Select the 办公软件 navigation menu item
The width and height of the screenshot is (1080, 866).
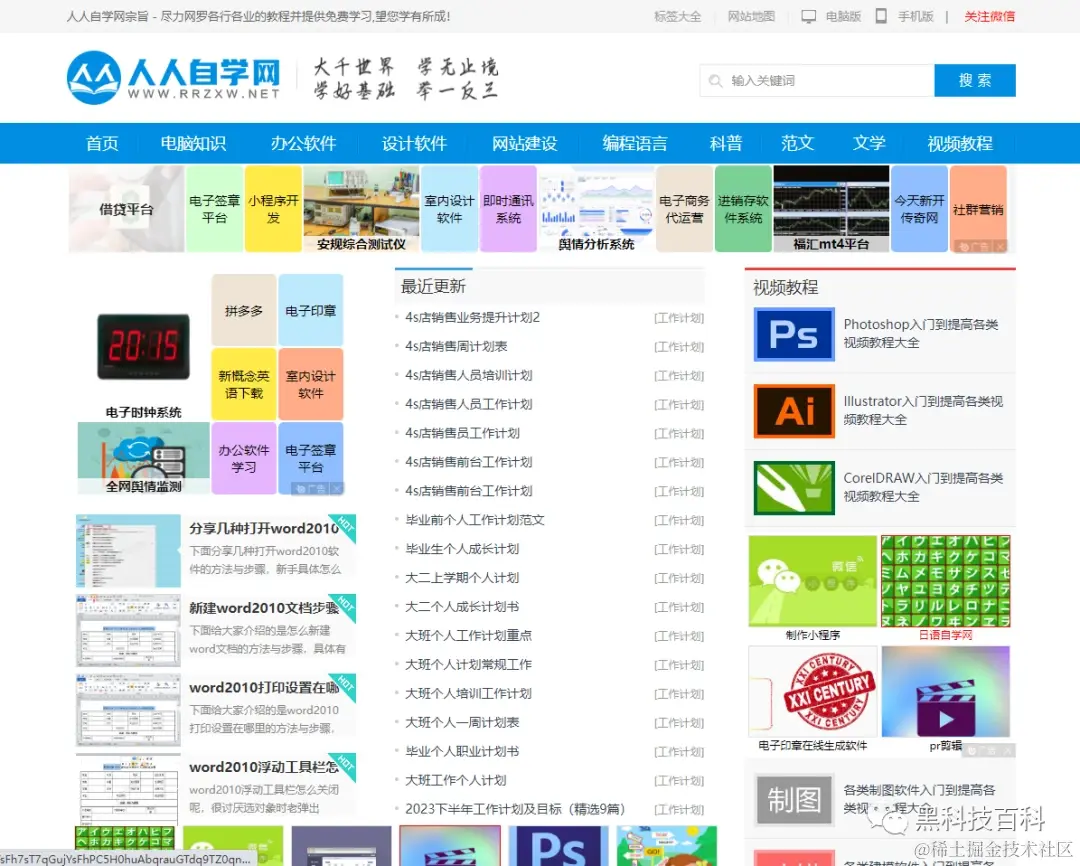point(303,143)
